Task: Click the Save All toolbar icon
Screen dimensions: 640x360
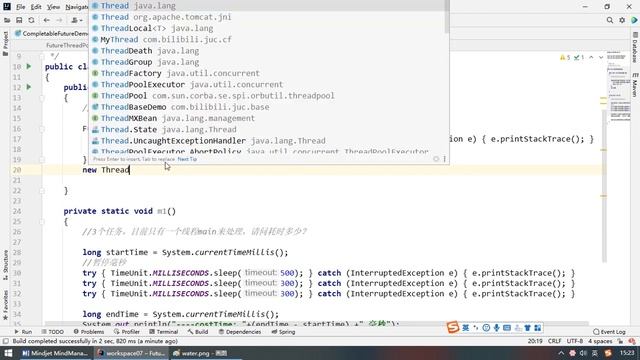Action: [x=19, y=20]
